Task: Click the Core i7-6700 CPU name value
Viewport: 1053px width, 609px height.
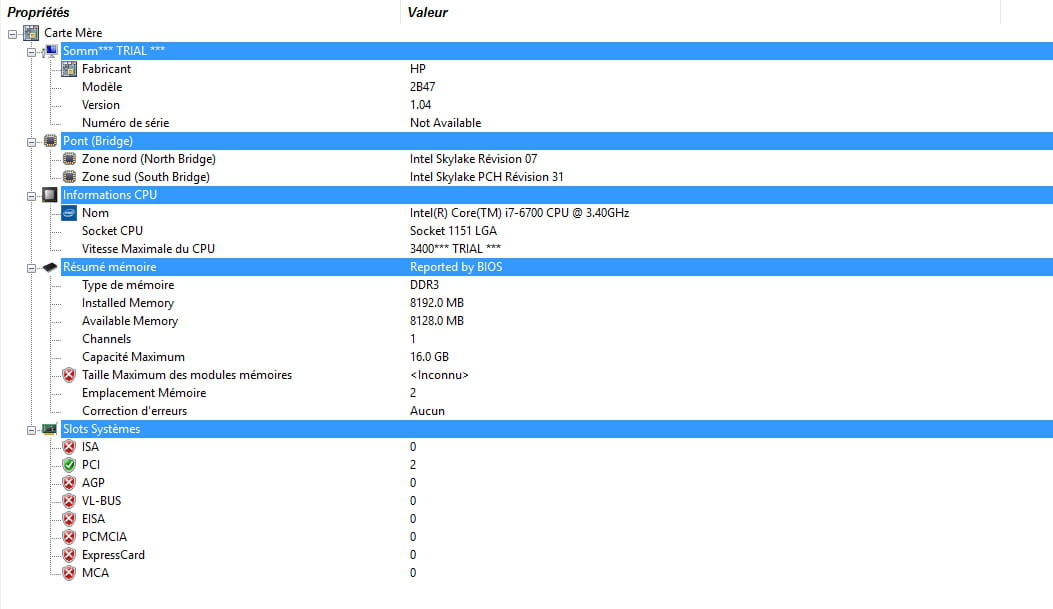Action: pos(519,213)
